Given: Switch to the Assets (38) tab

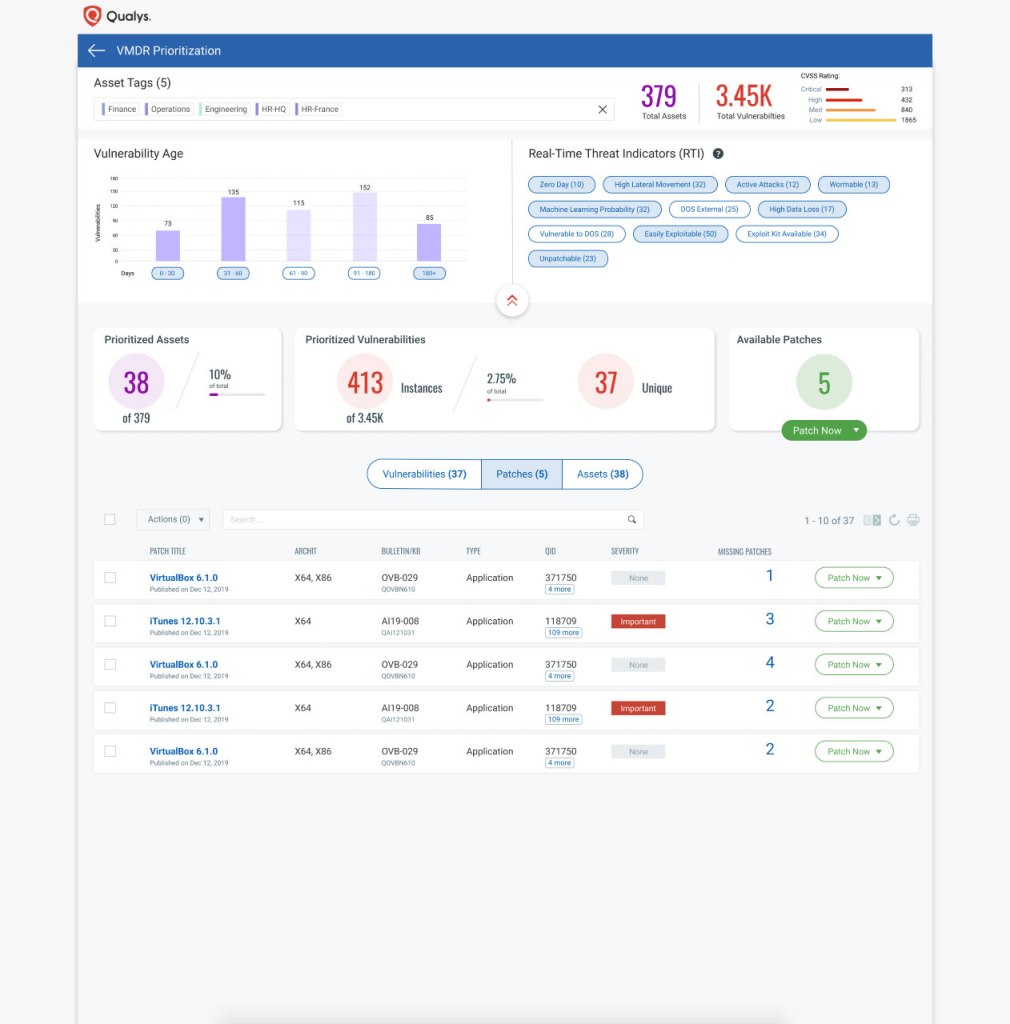Looking at the screenshot, I should (602, 474).
